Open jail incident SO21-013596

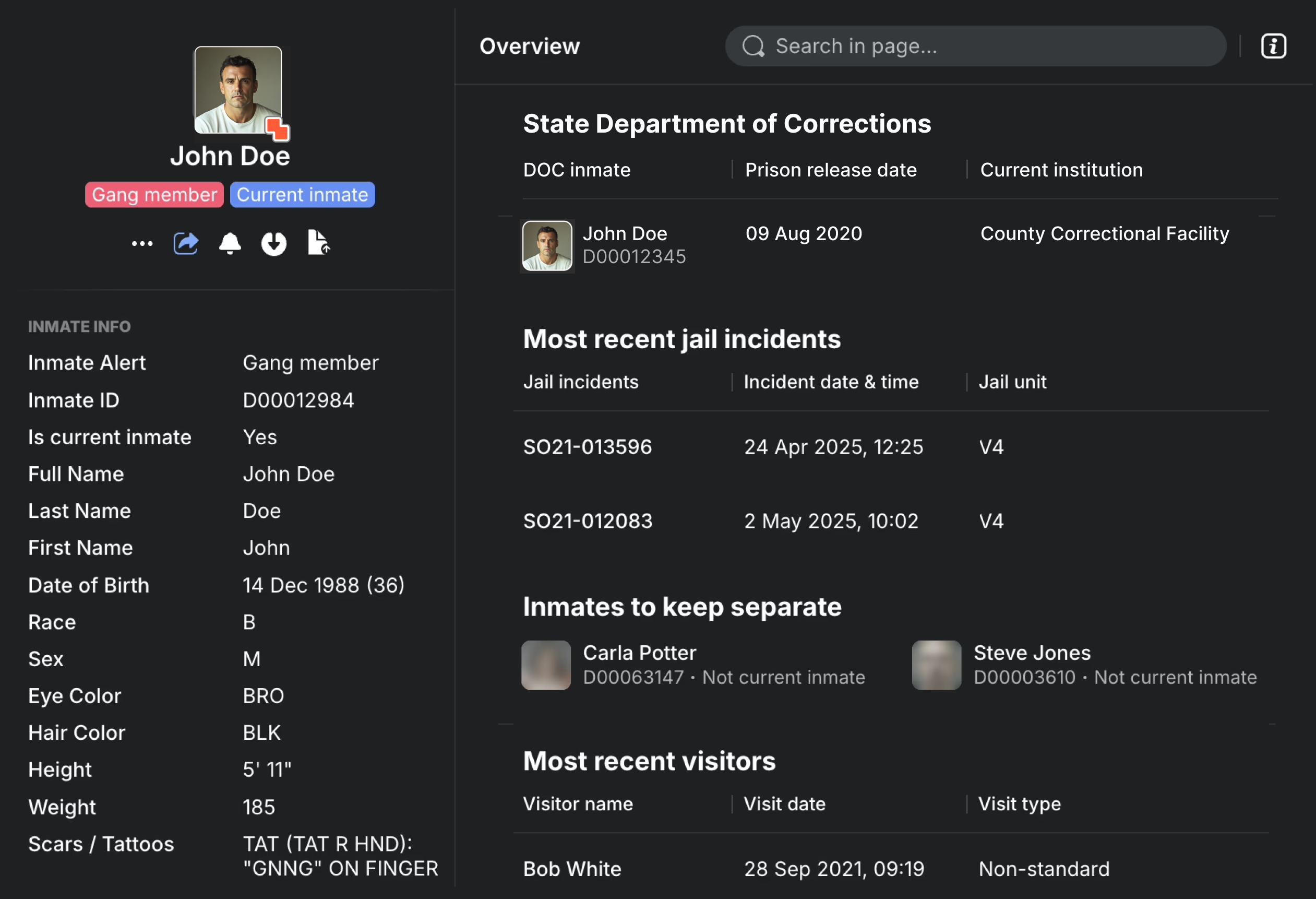[x=587, y=447]
